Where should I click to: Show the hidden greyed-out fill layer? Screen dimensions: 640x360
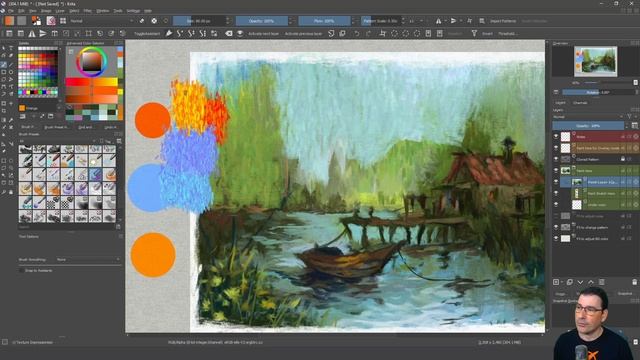(x=556, y=216)
